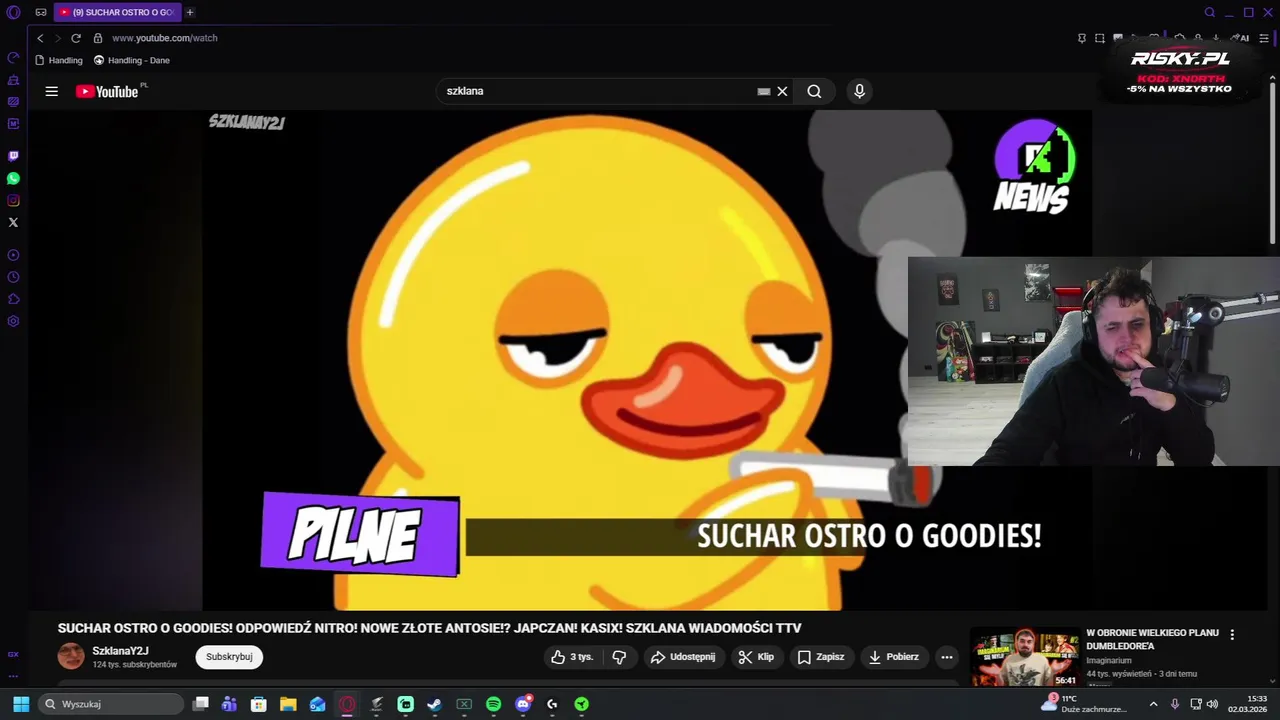Open a new browser tab
The image size is (1280, 720).
(190, 12)
